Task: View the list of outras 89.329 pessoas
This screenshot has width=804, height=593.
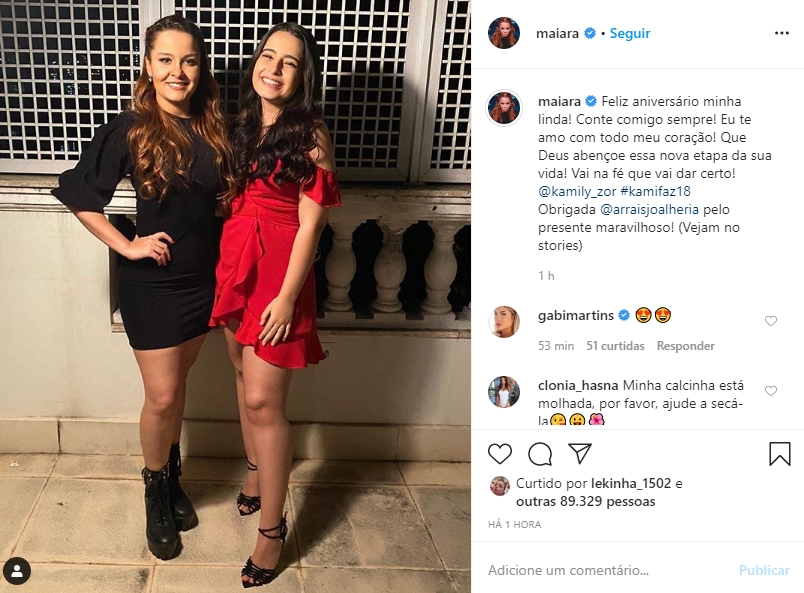Action: click(x=586, y=501)
